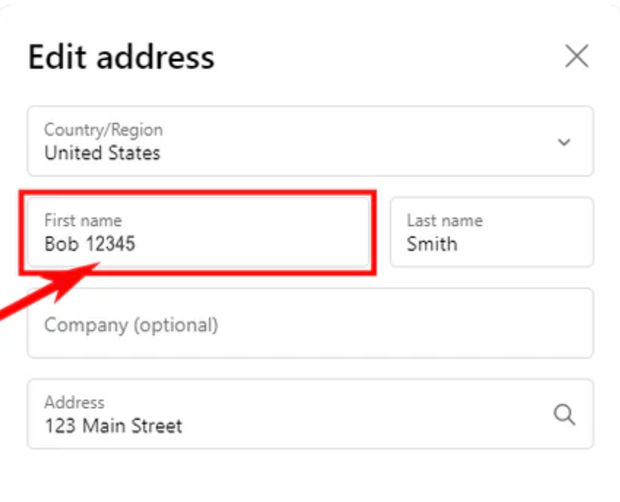Click the First name label
This screenshot has height=502, width=620.
82,220
